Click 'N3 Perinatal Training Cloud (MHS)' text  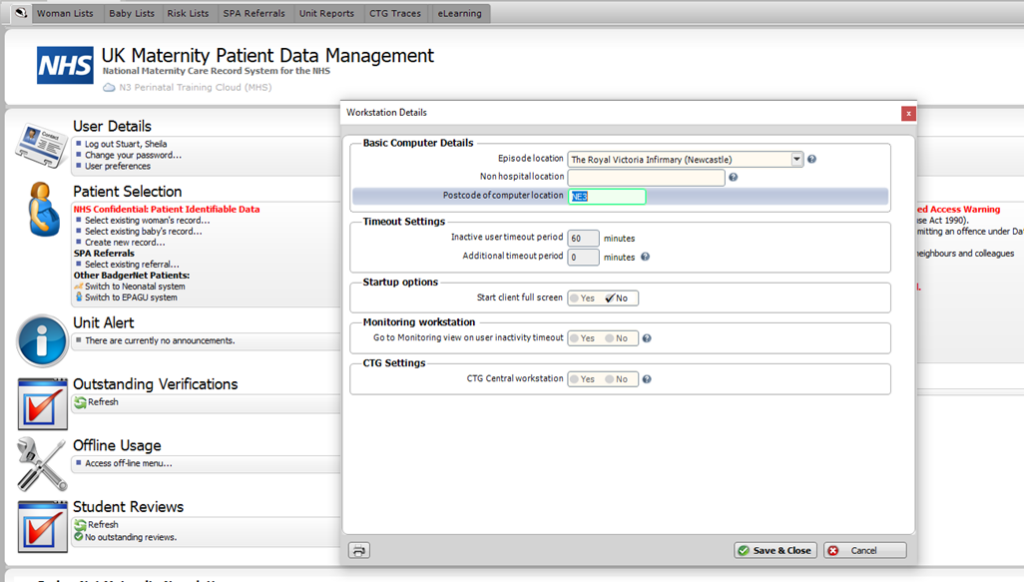(x=195, y=87)
